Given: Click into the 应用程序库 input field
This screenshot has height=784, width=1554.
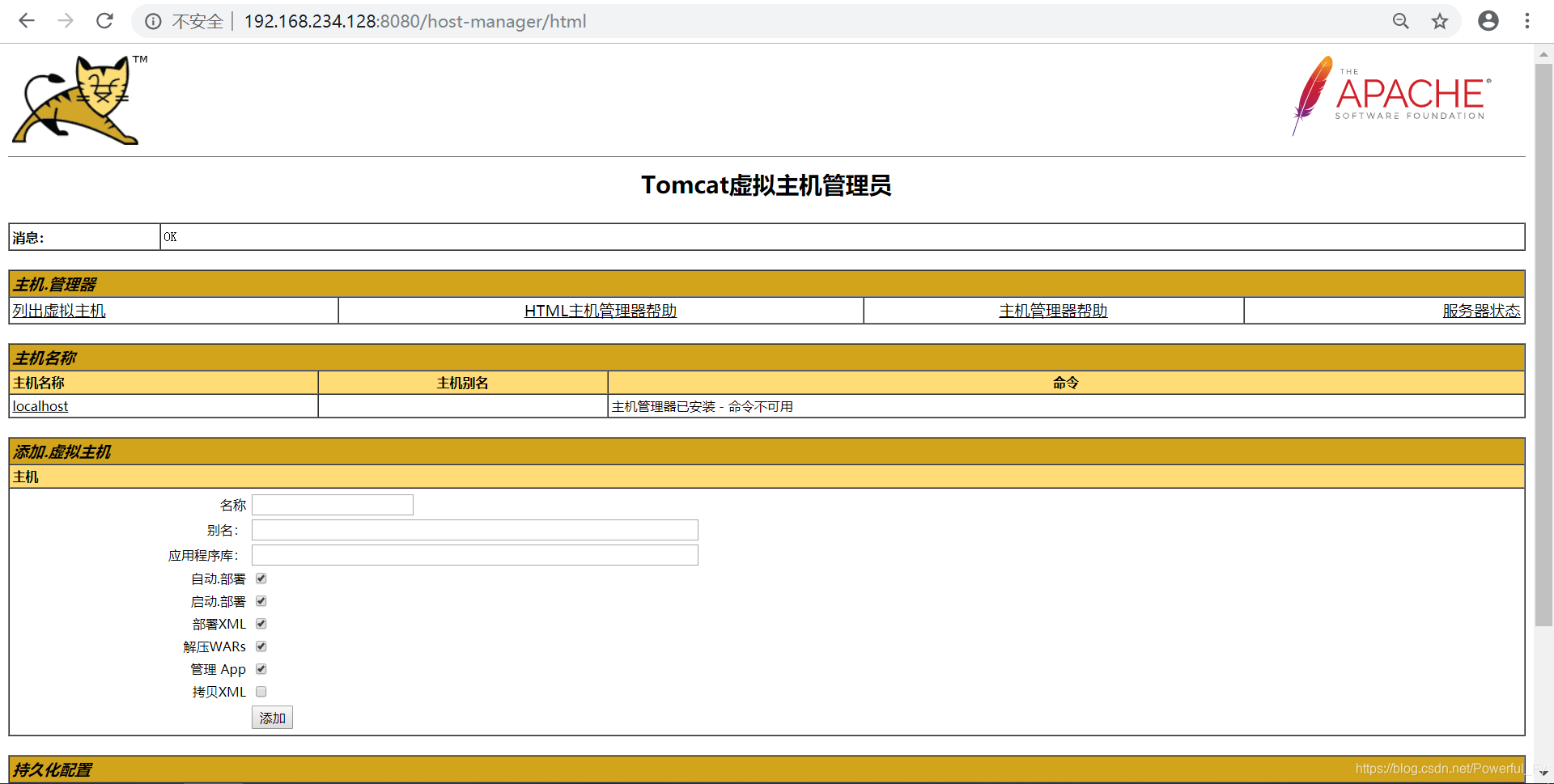Looking at the screenshot, I should click(x=475, y=555).
